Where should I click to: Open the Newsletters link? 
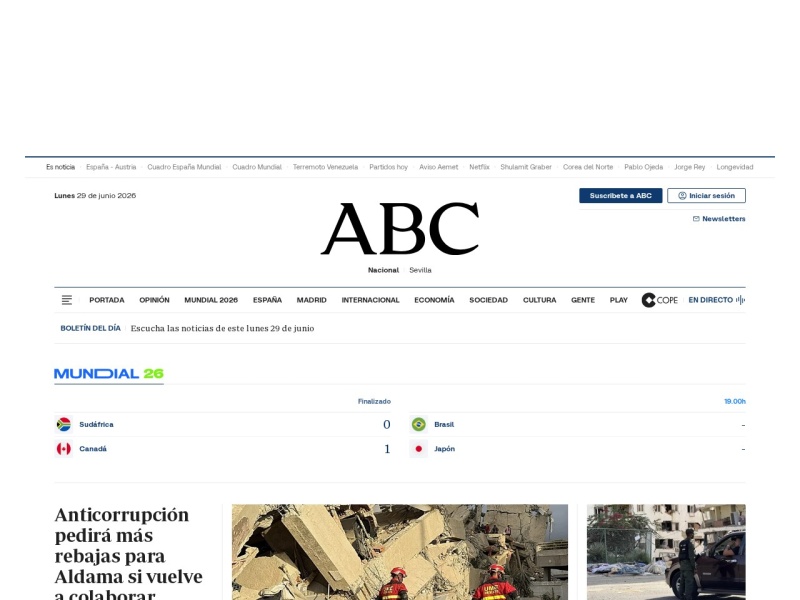(723, 219)
